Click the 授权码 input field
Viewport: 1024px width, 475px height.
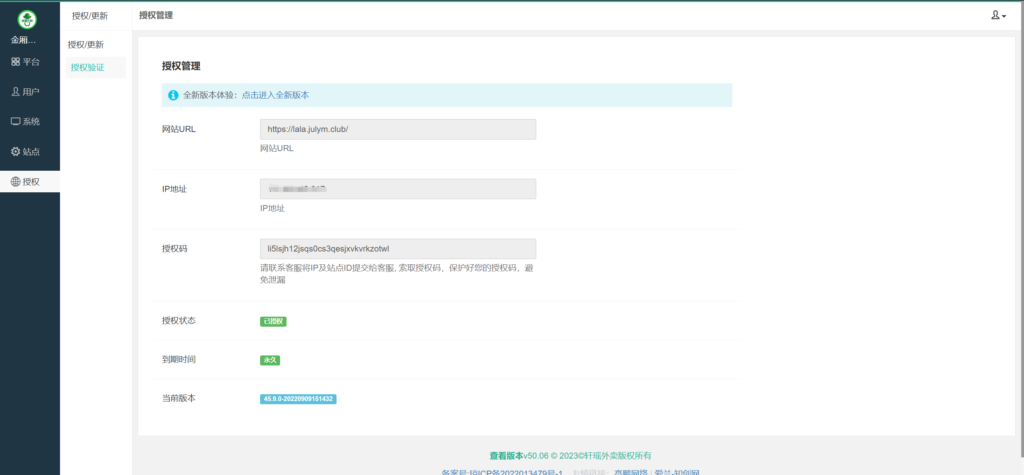pyautogui.click(x=397, y=248)
